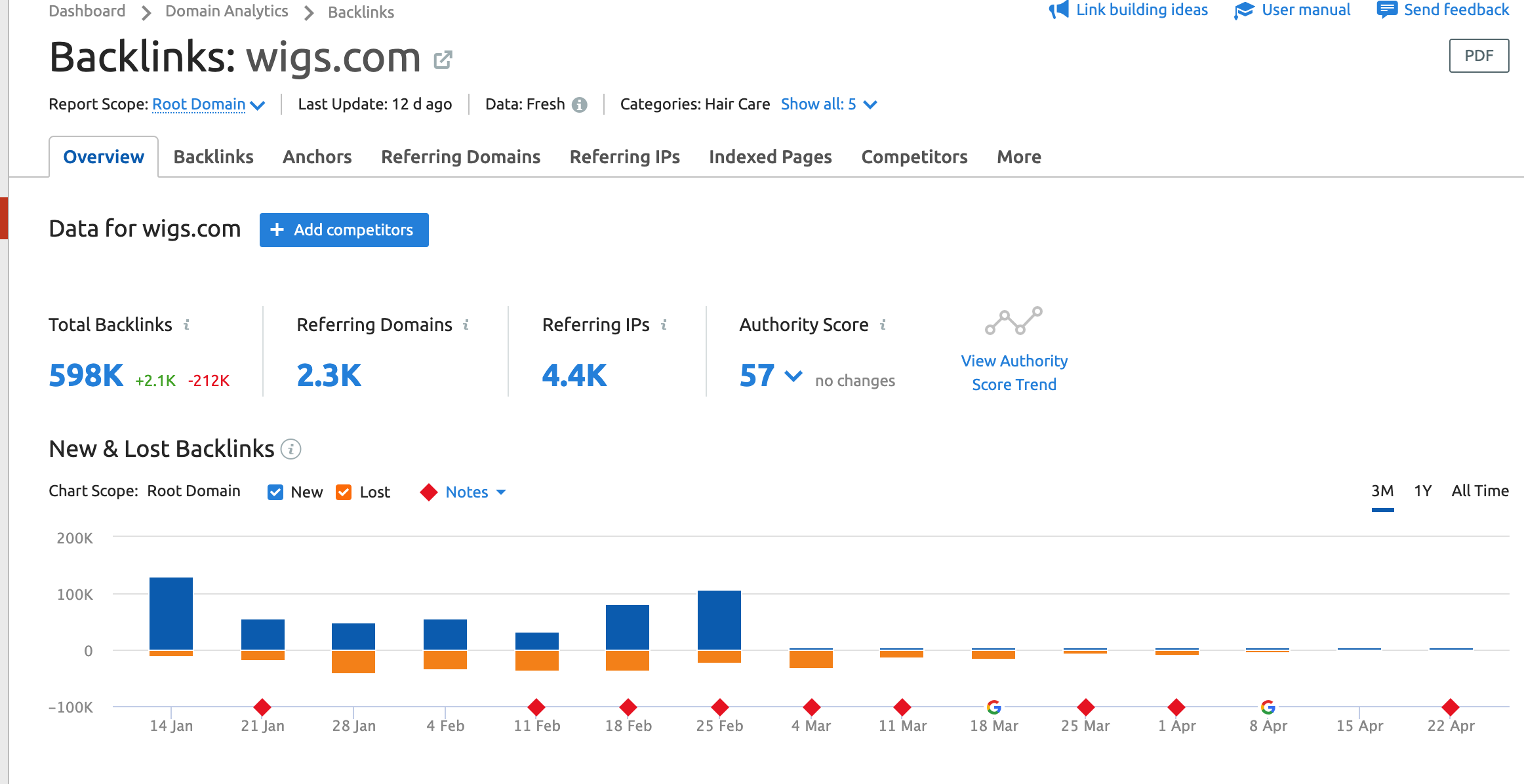Click the Authority Score trend graph icon
This screenshot has height=784, width=1524.
[1014, 321]
